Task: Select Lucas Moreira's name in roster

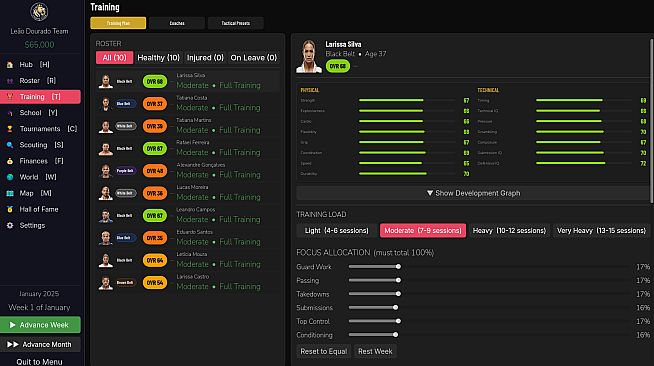Action: (x=192, y=187)
